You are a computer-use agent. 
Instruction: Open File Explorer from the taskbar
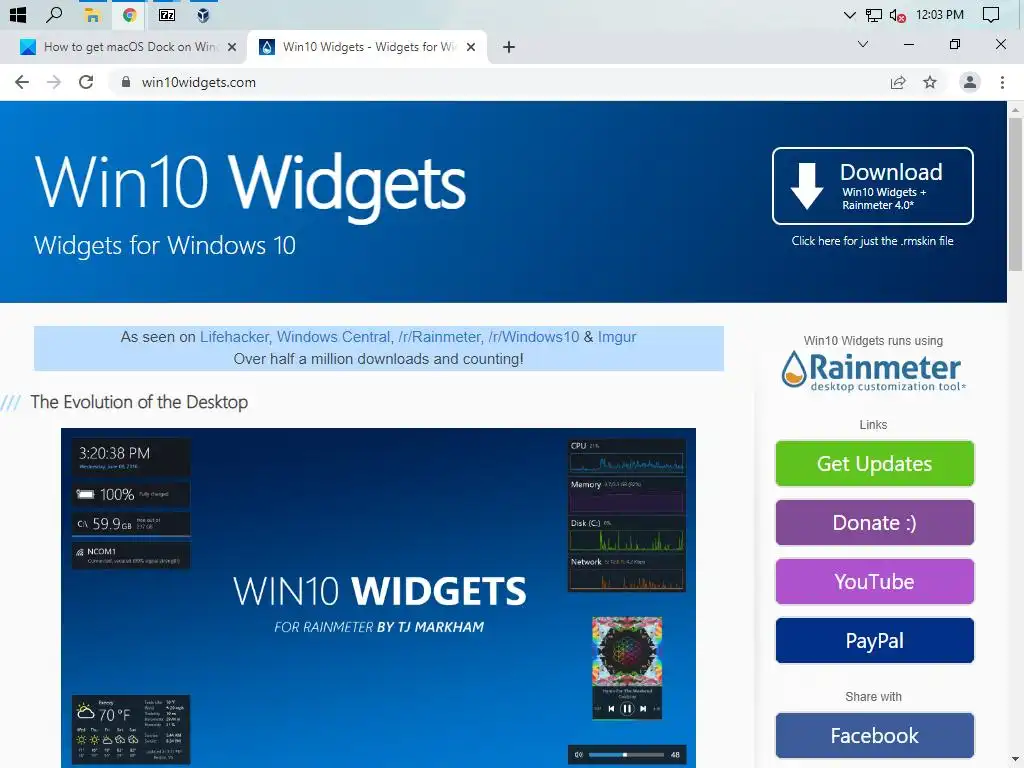click(92, 15)
